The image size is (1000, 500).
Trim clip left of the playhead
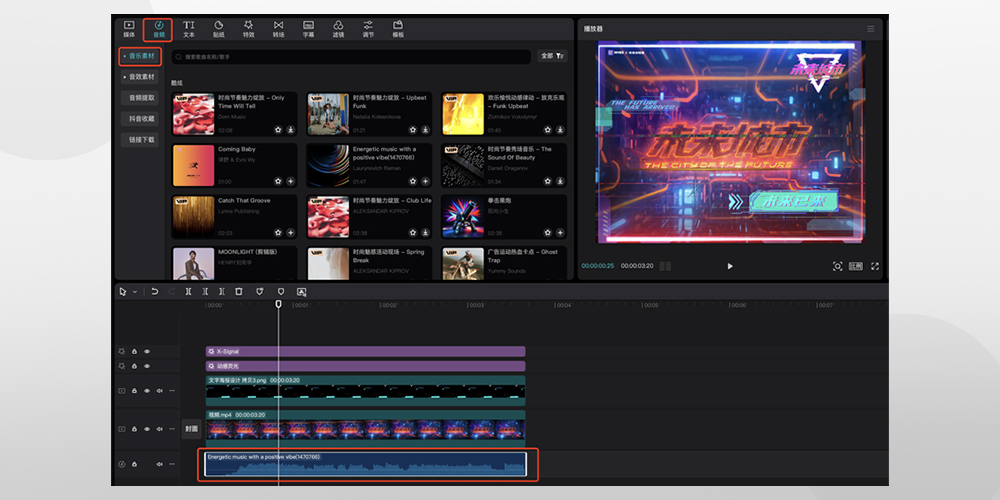(205, 291)
